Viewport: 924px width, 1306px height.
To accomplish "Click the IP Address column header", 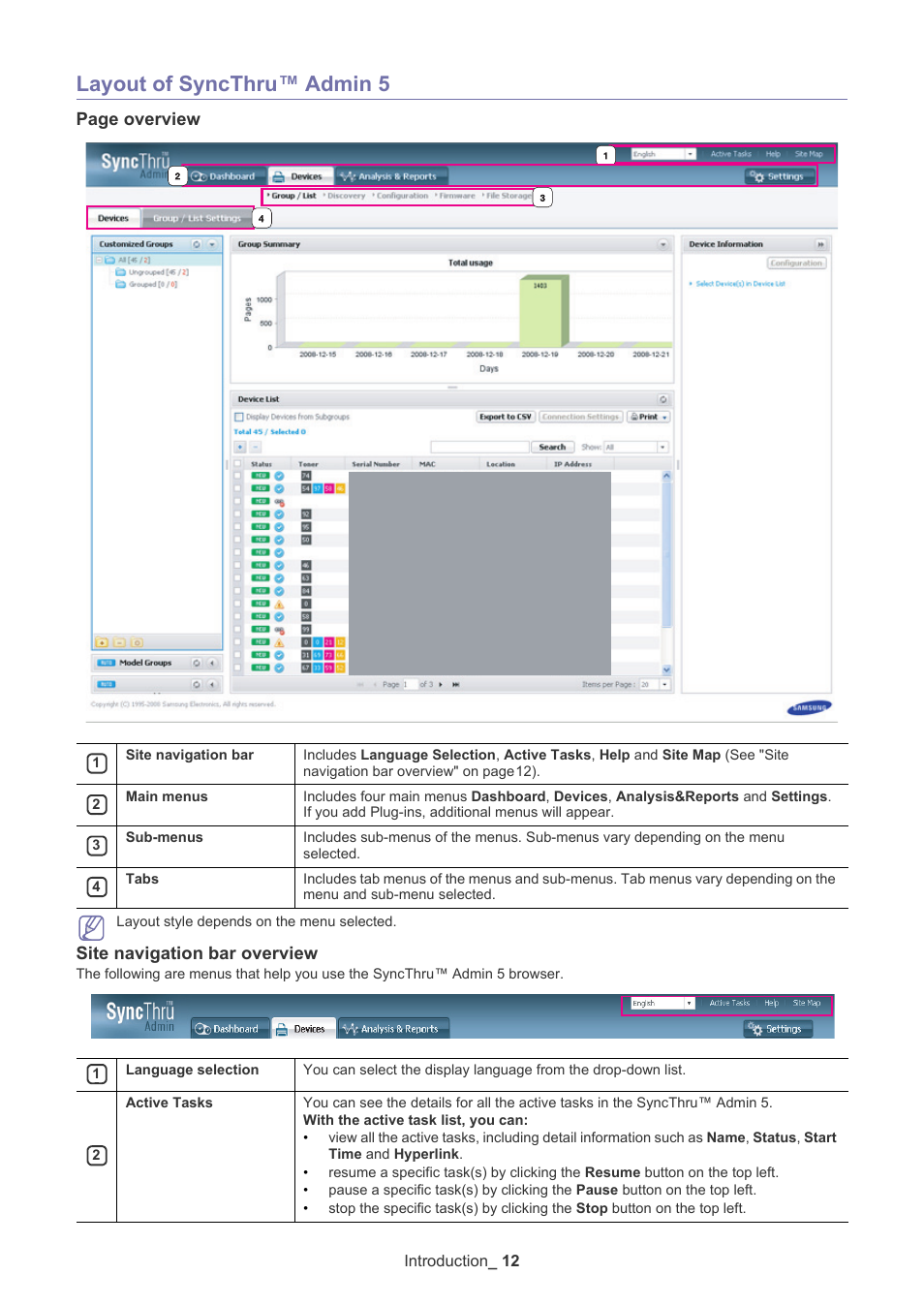I will coord(572,464).
